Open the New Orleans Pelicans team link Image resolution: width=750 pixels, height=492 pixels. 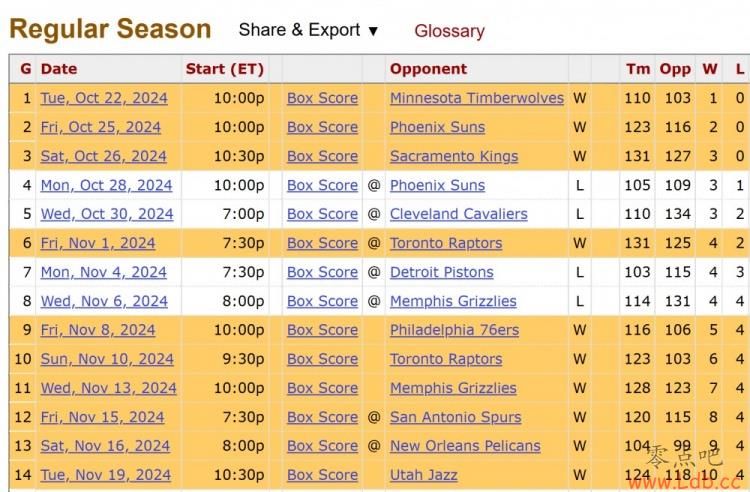(x=465, y=446)
